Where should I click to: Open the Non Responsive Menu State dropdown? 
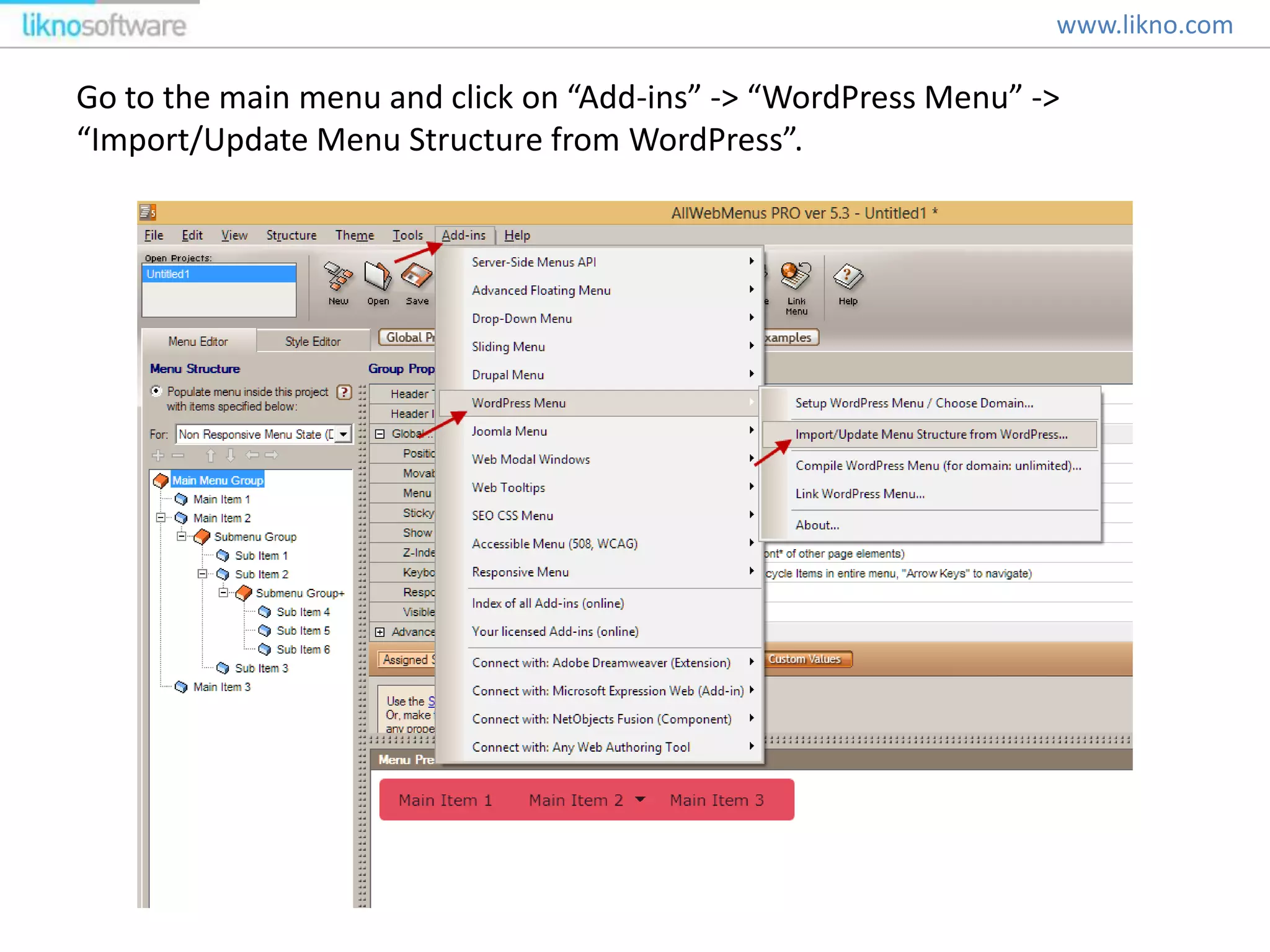point(343,434)
